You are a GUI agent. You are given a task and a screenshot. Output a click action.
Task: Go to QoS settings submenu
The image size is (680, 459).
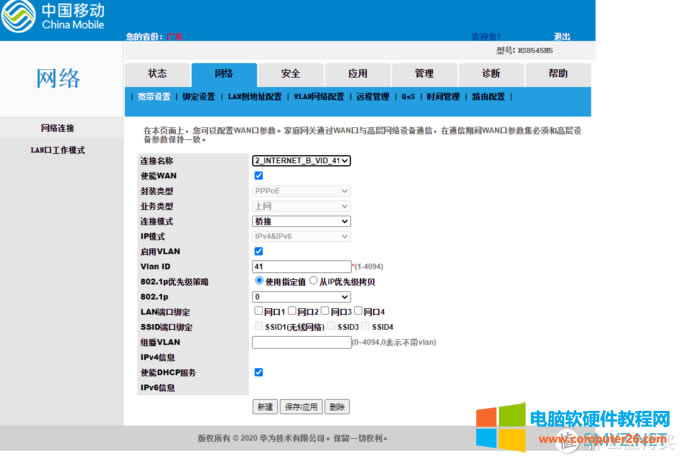click(x=408, y=97)
